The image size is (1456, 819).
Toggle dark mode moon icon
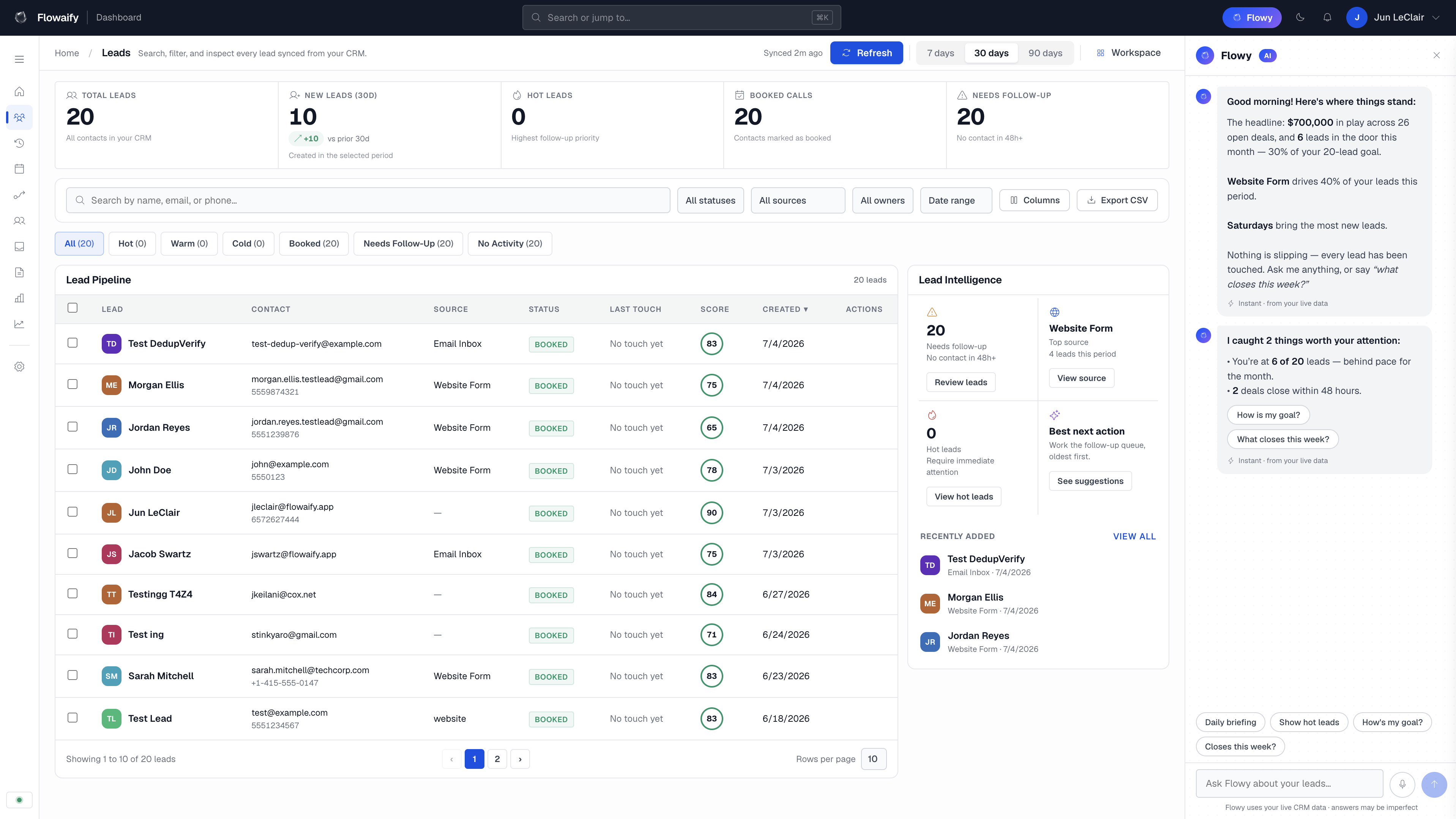(x=1300, y=17)
